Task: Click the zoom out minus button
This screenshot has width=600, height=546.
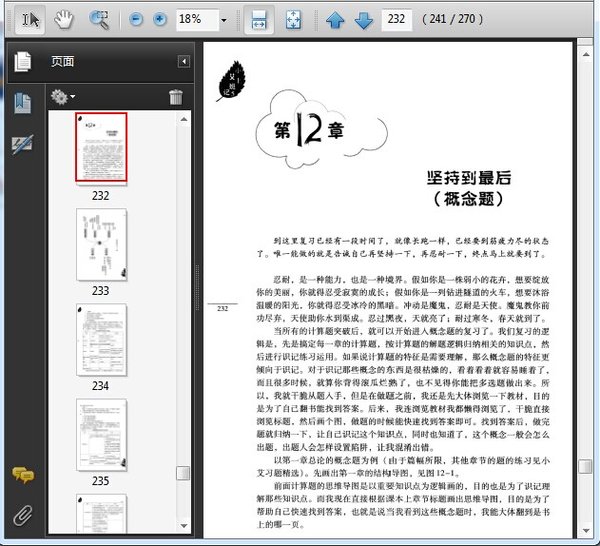Action: tap(135, 19)
